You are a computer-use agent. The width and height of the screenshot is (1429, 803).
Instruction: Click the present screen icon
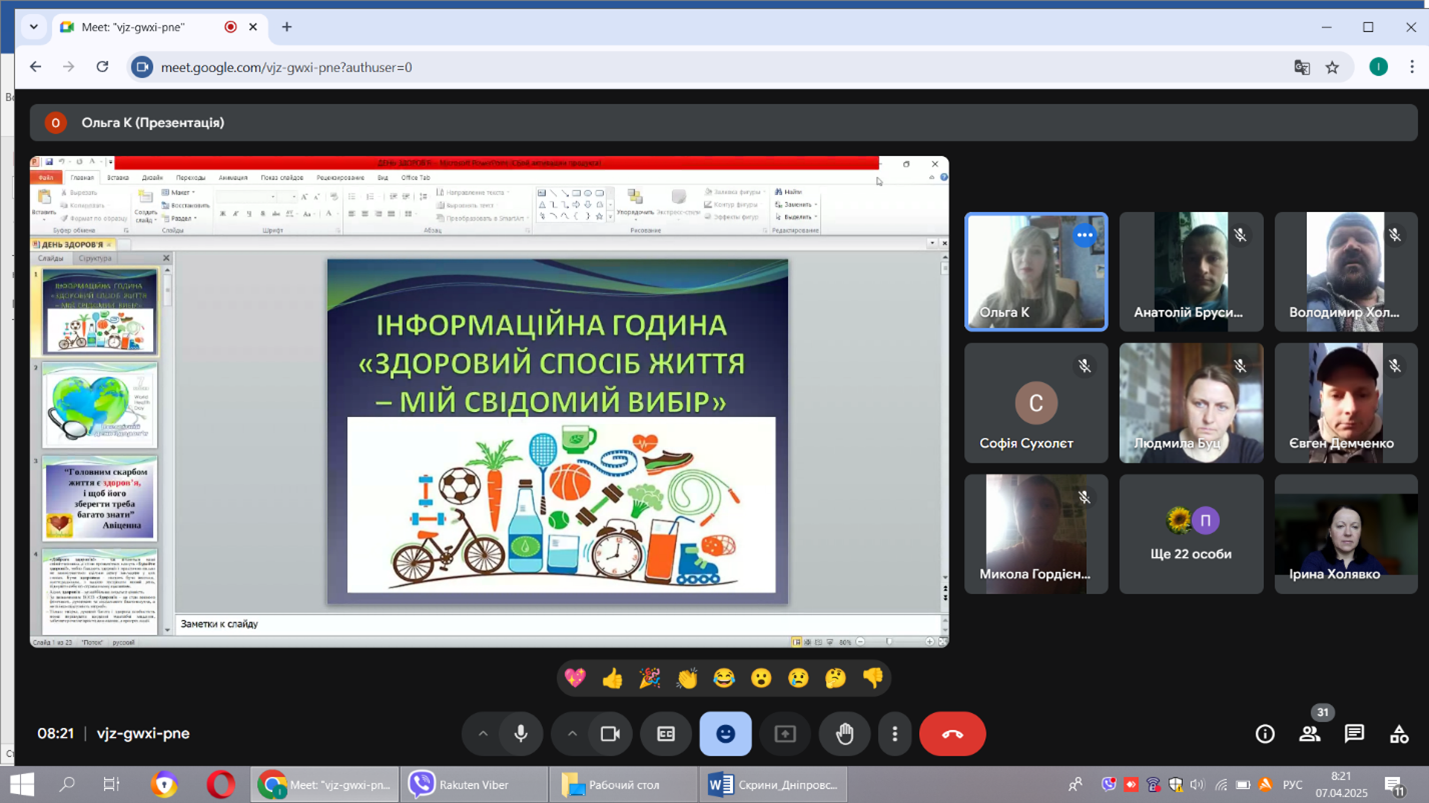tap(785, 734)
